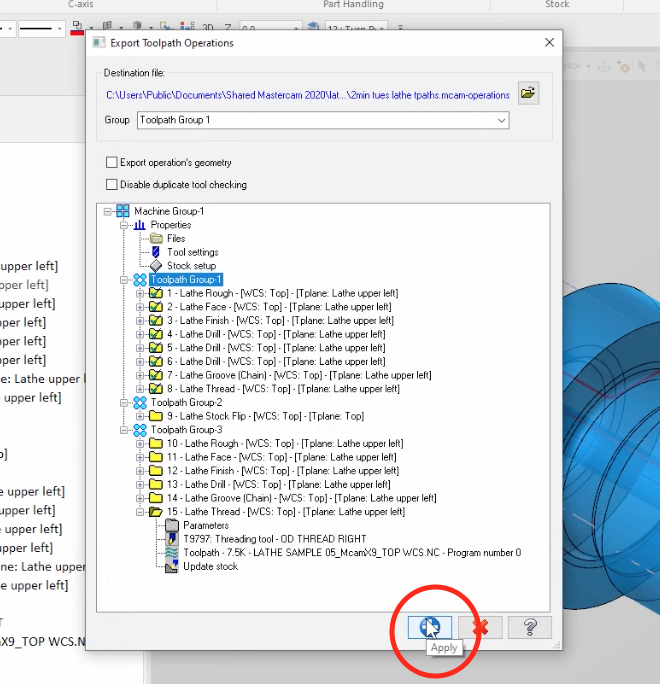The height and width of the screenshot is (684, 660).
Task: Collapse the Toolpath Group-1 node
Action: click(124, 280)
